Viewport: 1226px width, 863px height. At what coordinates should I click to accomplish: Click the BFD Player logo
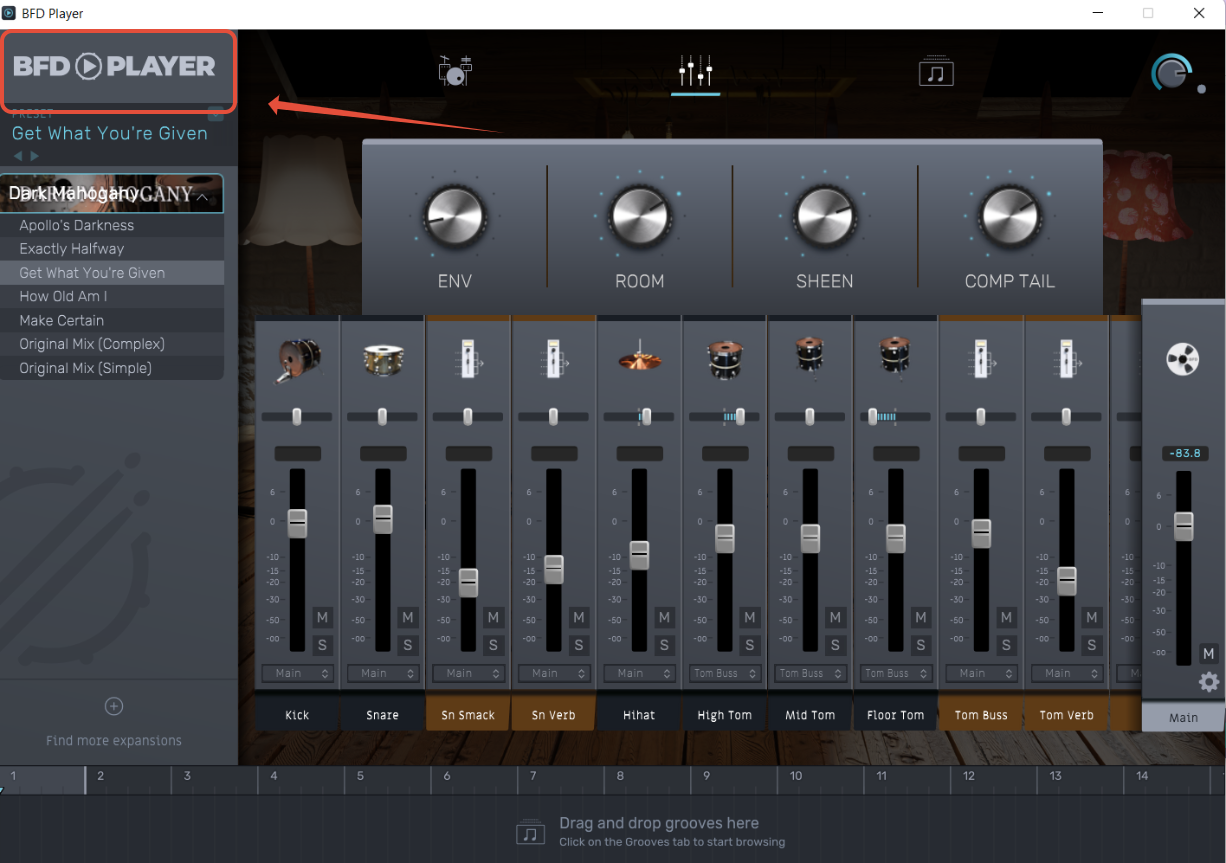point(114,67)
